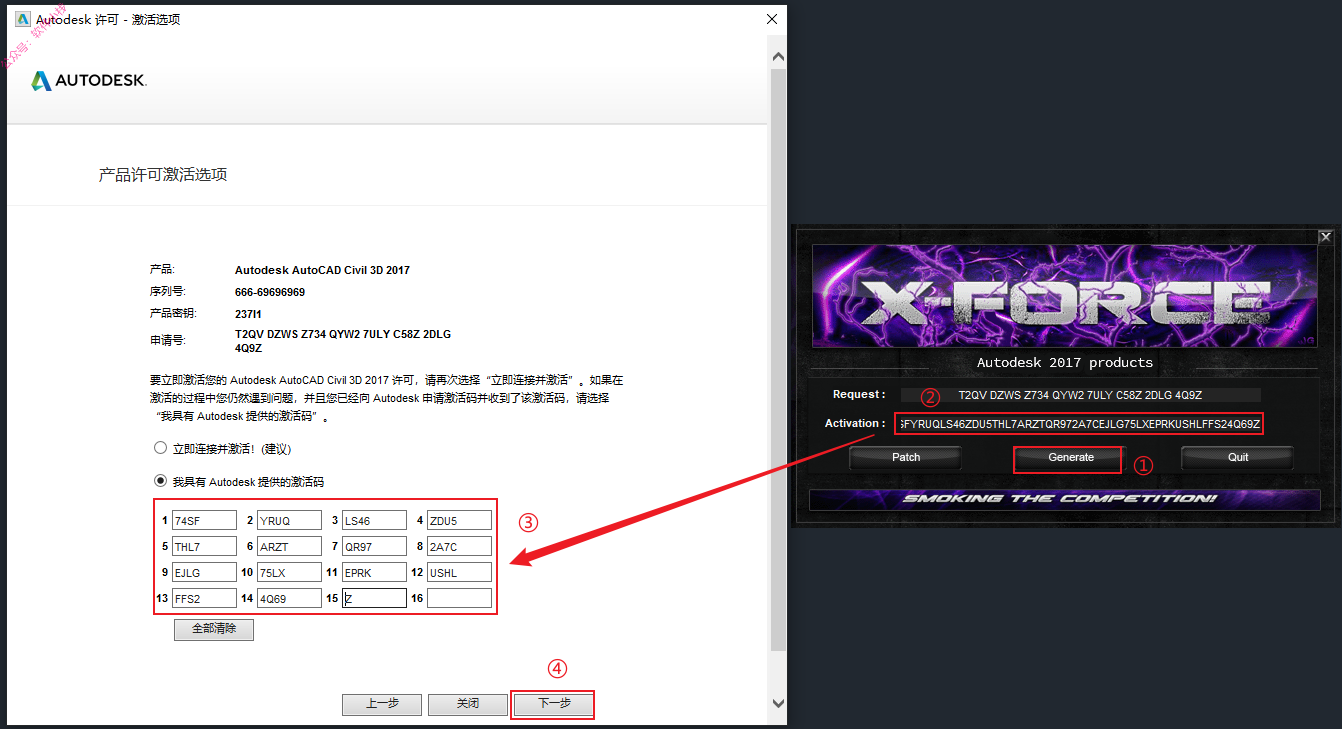Click the request code text starting T2QV DZWS

click(343, 341)
